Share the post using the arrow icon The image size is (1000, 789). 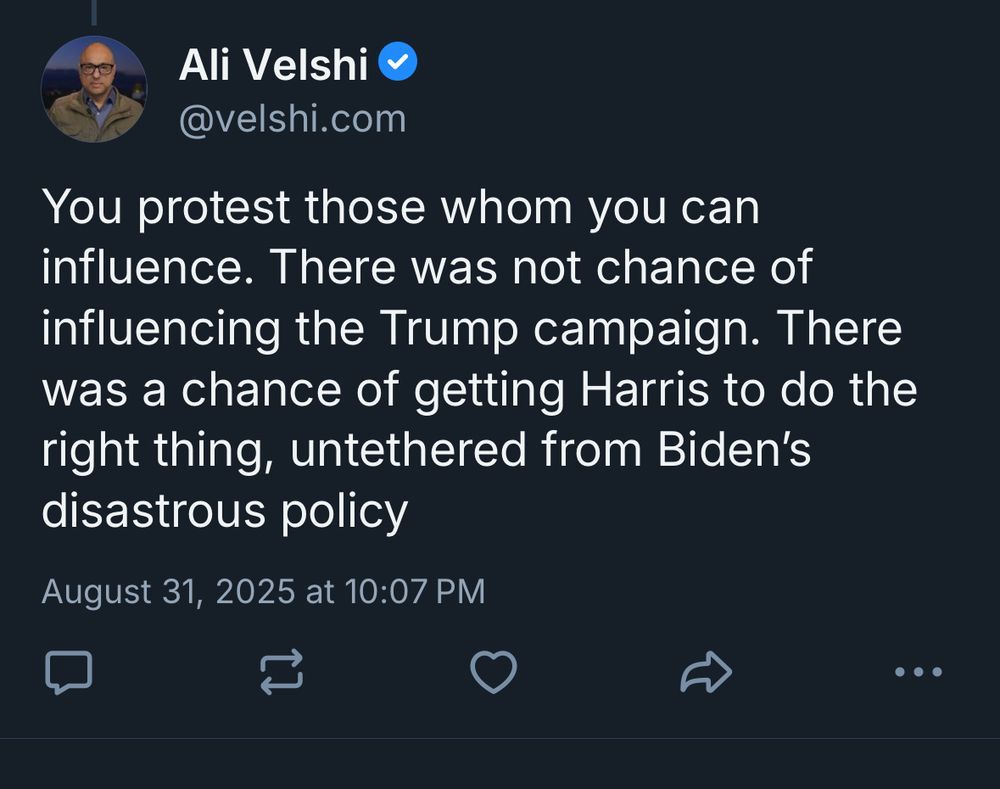706,672
